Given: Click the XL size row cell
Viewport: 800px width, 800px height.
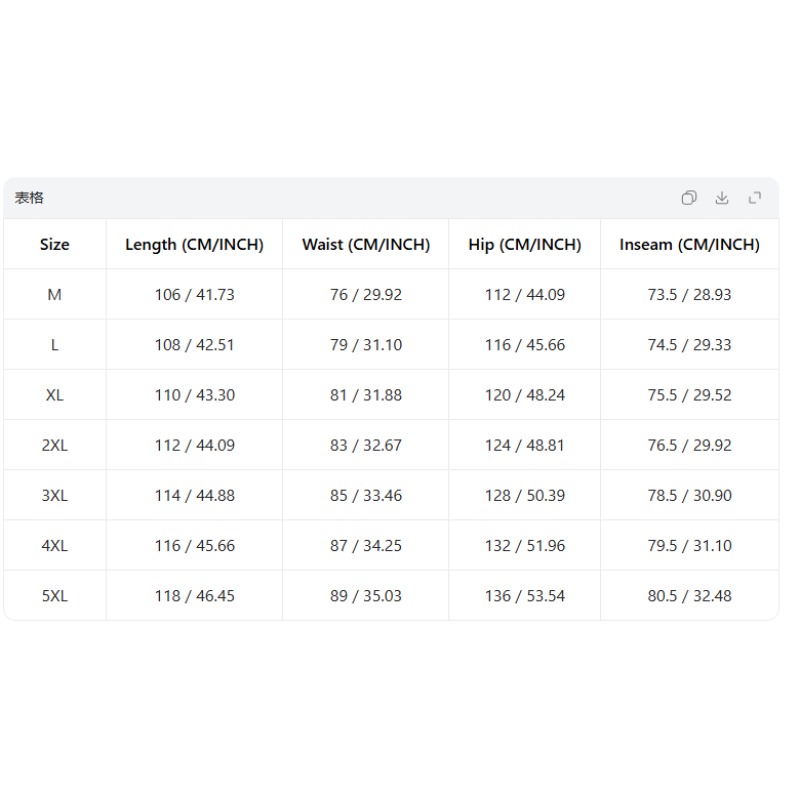Looking at the screenshot, I should (55, 395).
